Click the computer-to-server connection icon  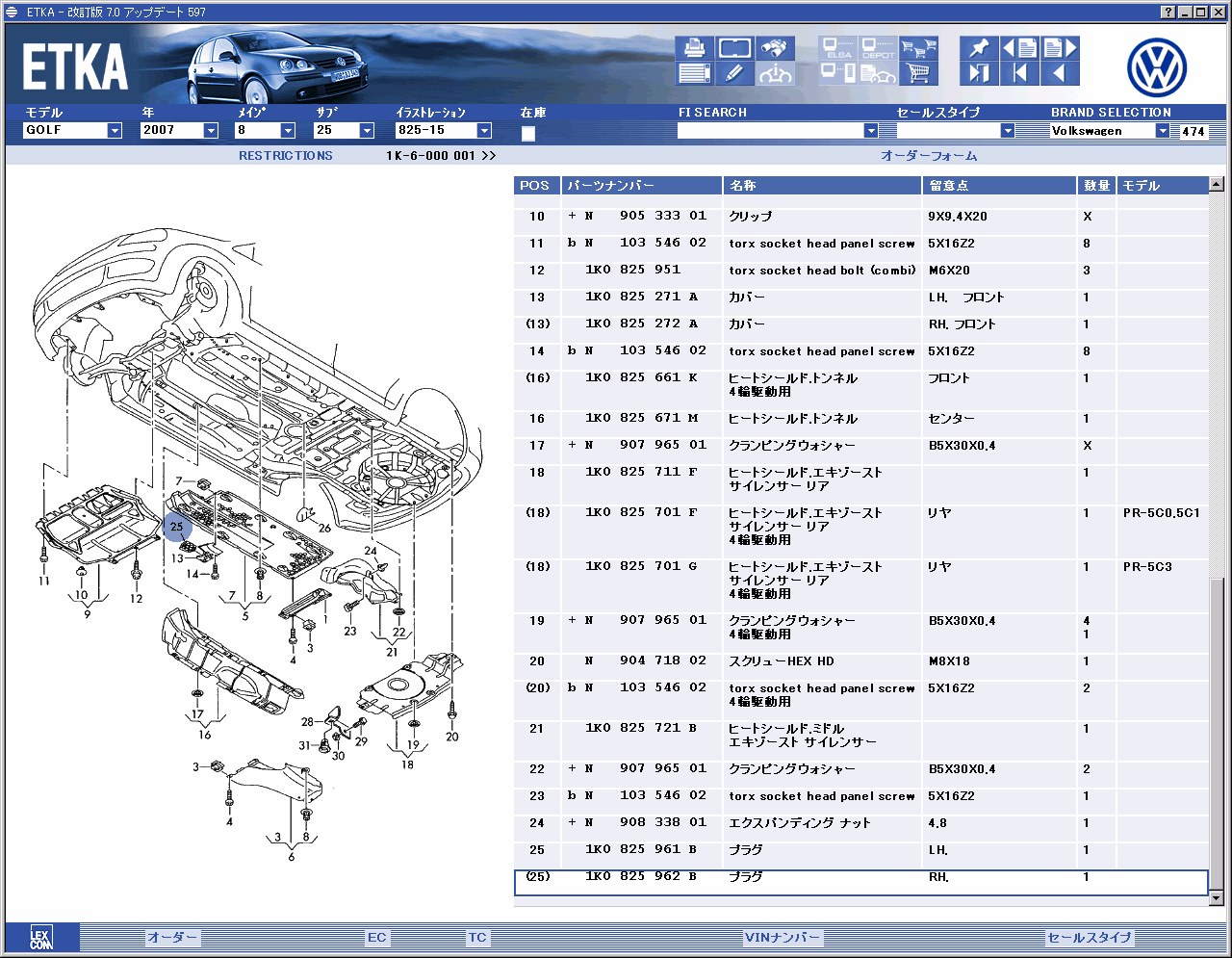838,73
